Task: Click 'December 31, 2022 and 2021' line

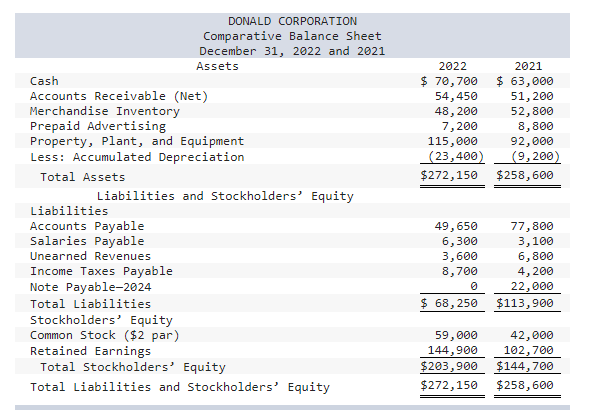Action: [x=292, y=51]
